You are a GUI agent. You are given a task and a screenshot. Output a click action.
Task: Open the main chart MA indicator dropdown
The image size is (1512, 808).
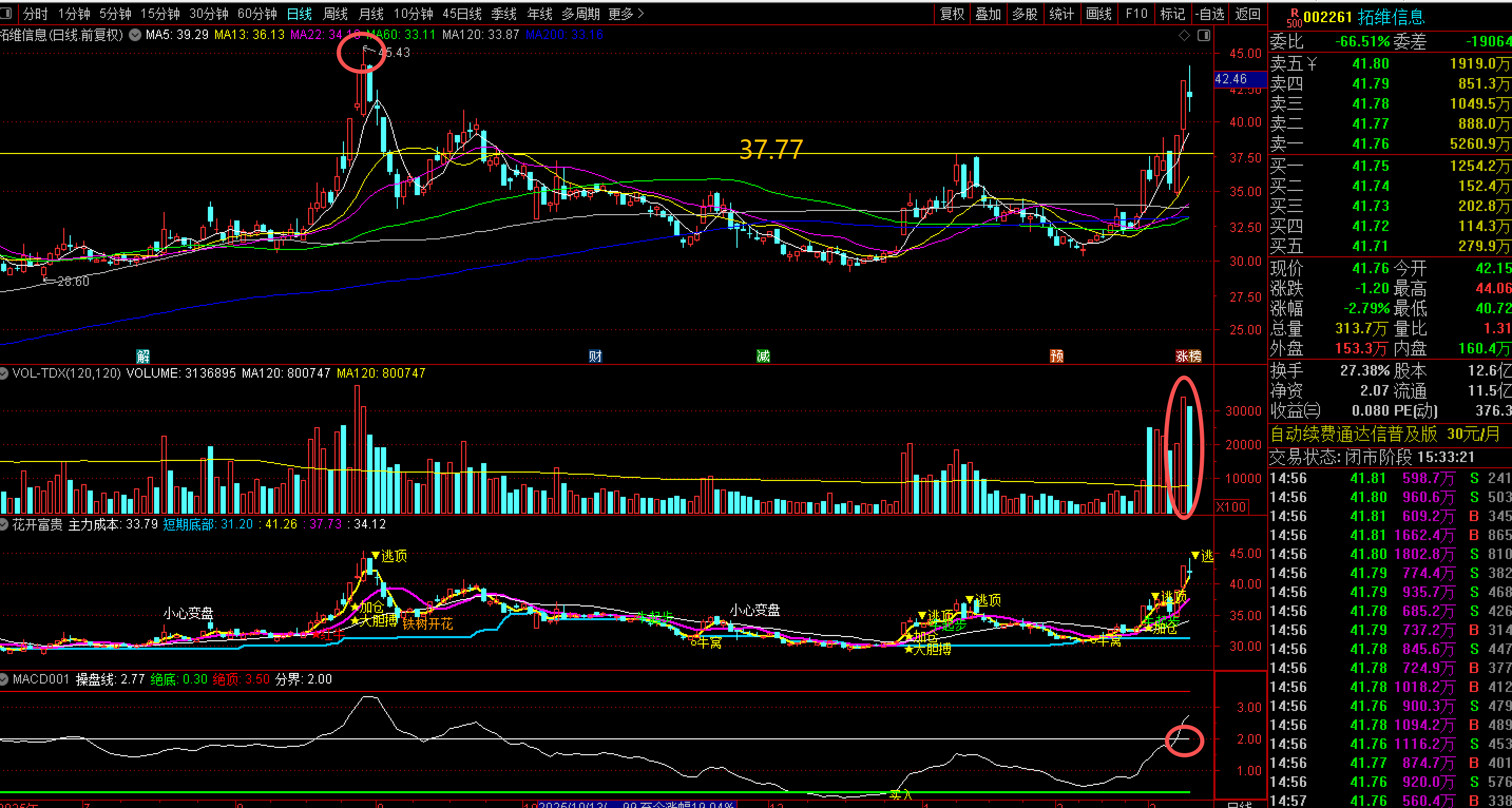tap(135, 35)
